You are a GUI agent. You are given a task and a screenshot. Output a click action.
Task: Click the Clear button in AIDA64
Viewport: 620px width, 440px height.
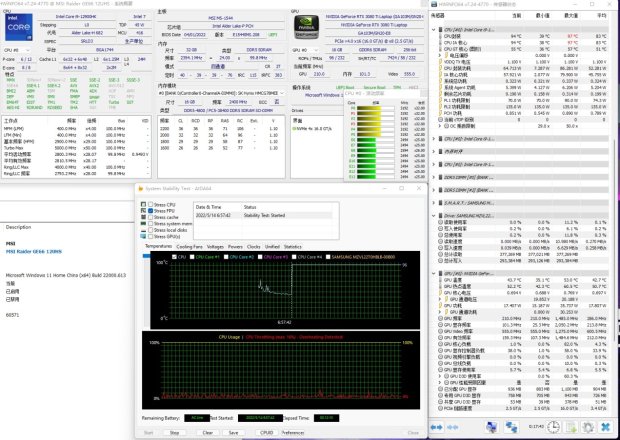tap(208, 433)
